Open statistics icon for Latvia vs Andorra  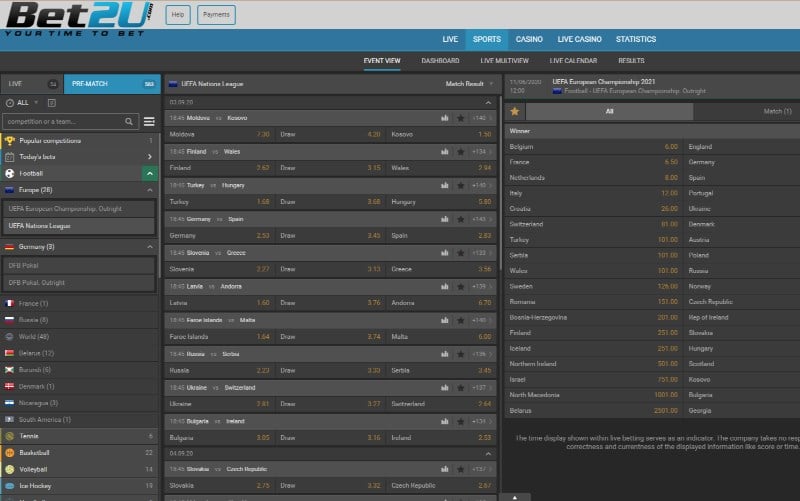pyautogui.click(x=445, y=286)
